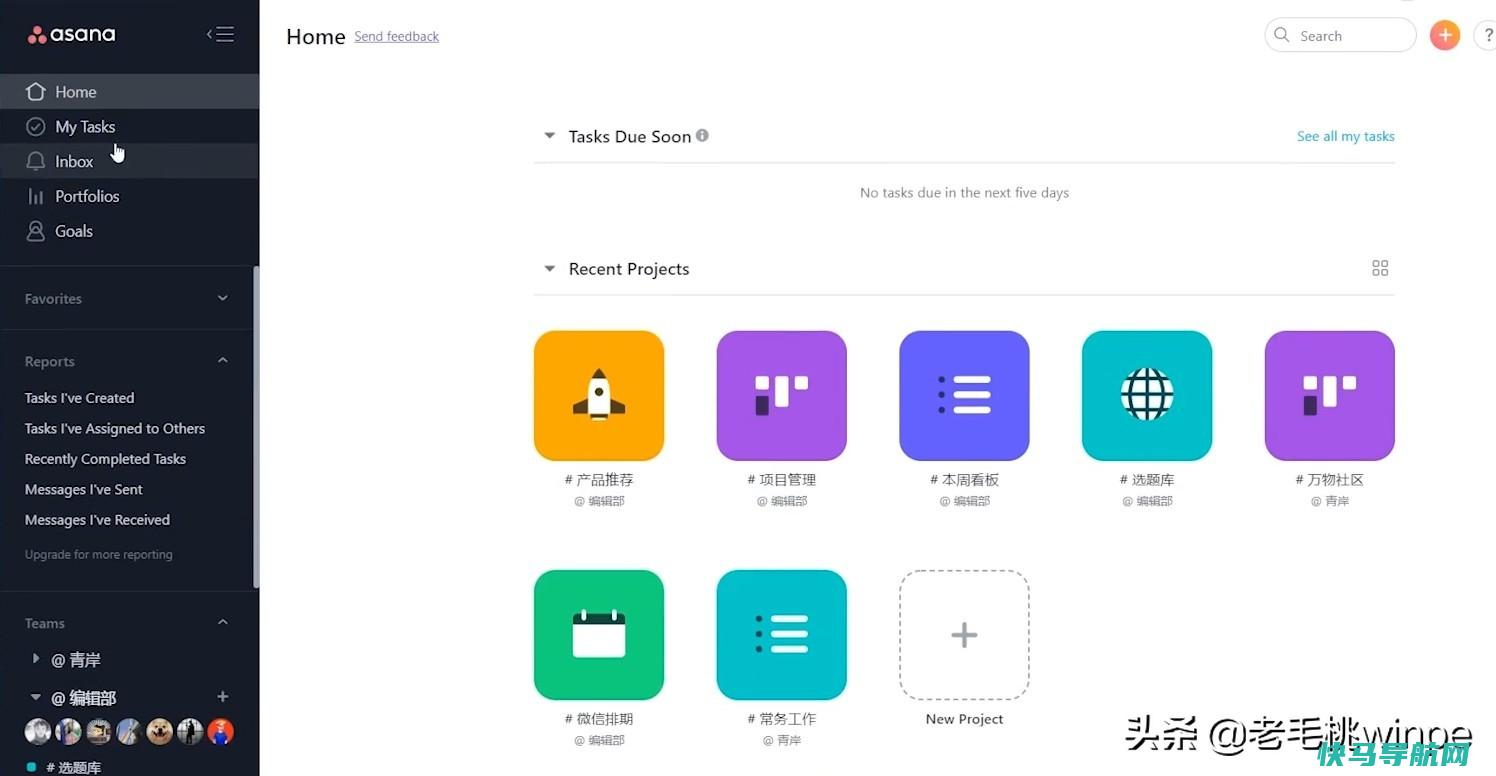Open Portfolios in the sidebar
Viewport: 1496px width, 776px height.
129,196
